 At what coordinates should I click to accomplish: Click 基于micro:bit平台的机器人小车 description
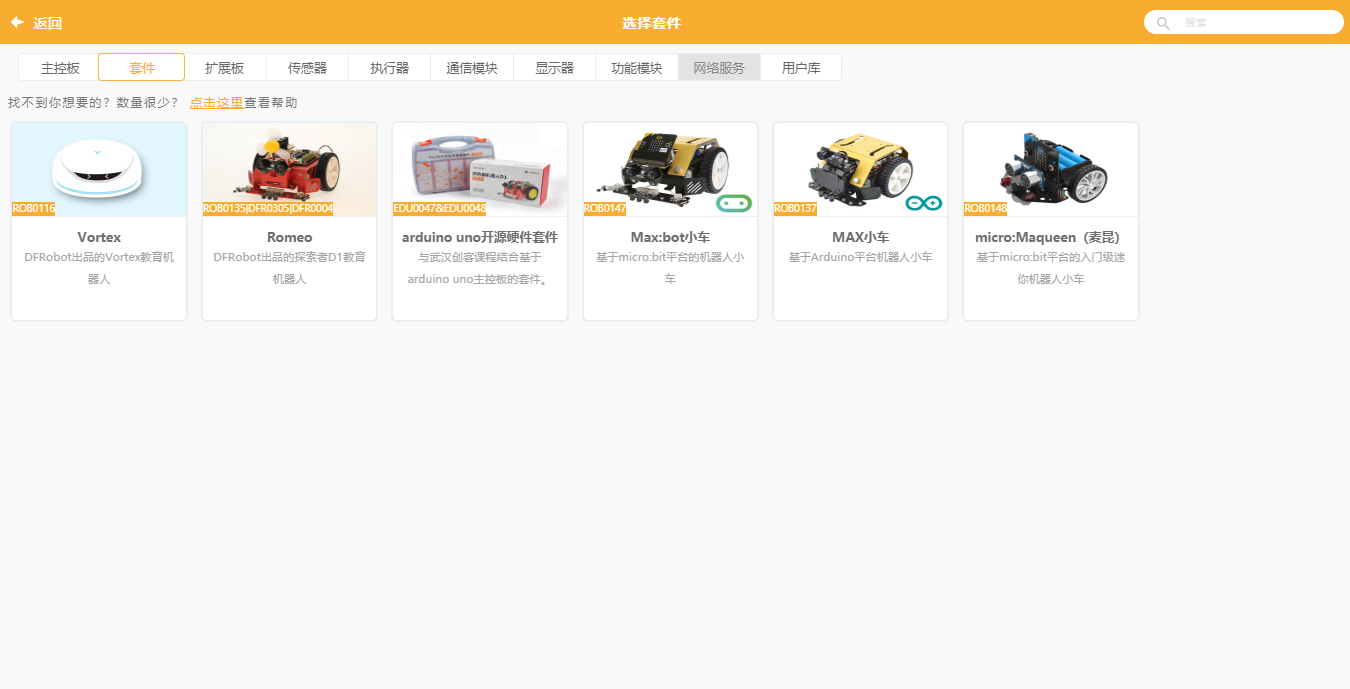pos(670,268)
